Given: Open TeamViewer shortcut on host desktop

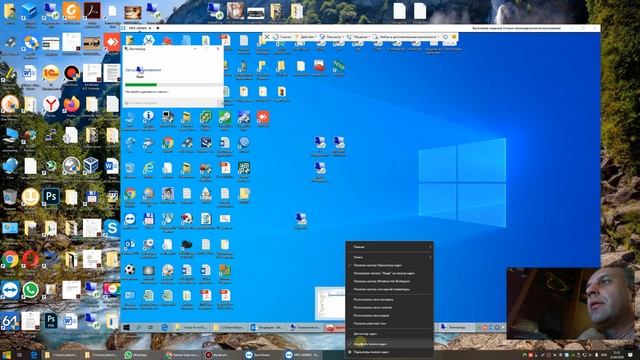Looking at the screenshot, I should (x=10, y=290).
